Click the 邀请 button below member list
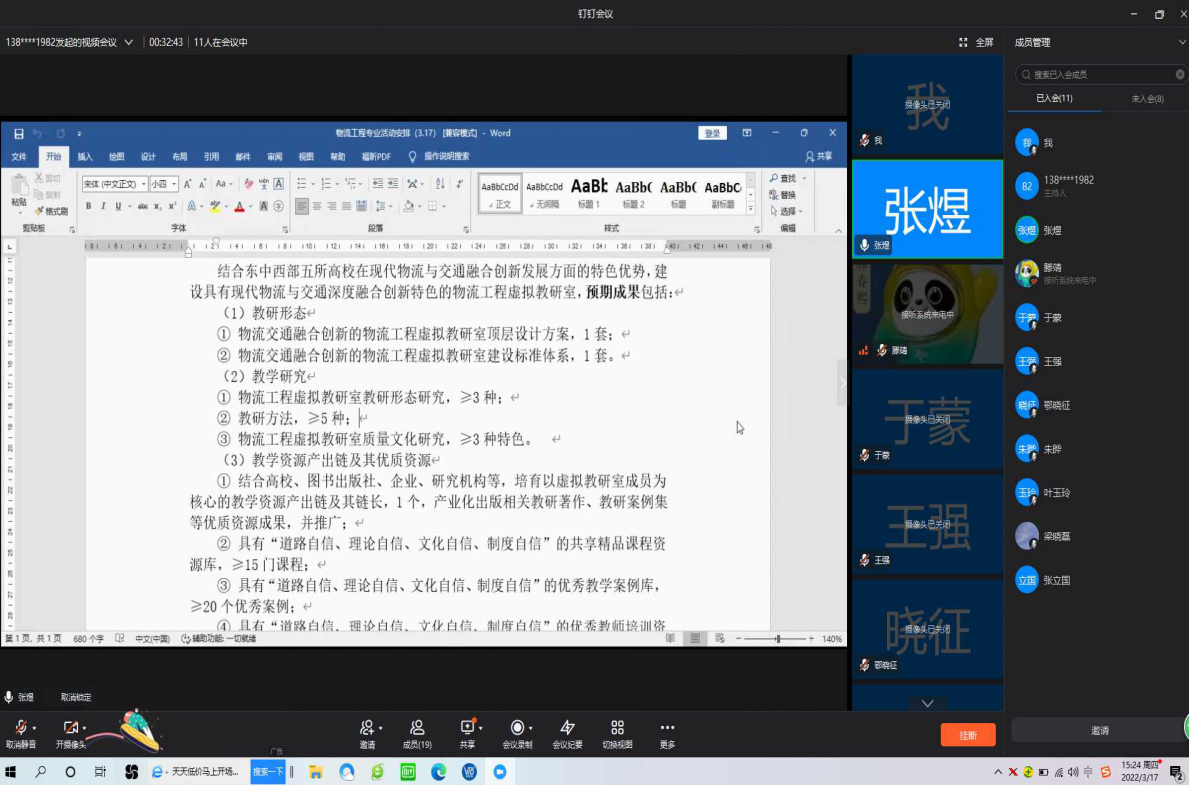This screenshot has height=786, width=1190. [1099, 731]
